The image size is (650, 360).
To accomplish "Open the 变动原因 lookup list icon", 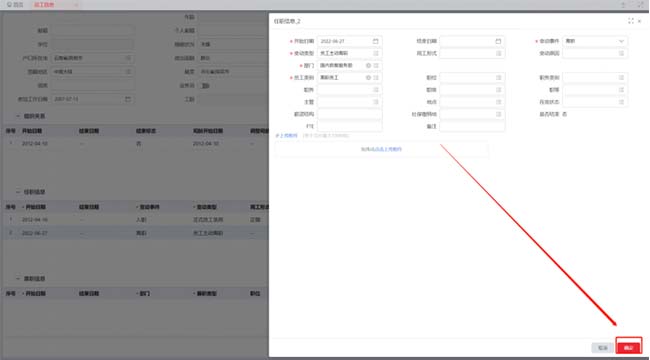I will [x=621, y=54].
